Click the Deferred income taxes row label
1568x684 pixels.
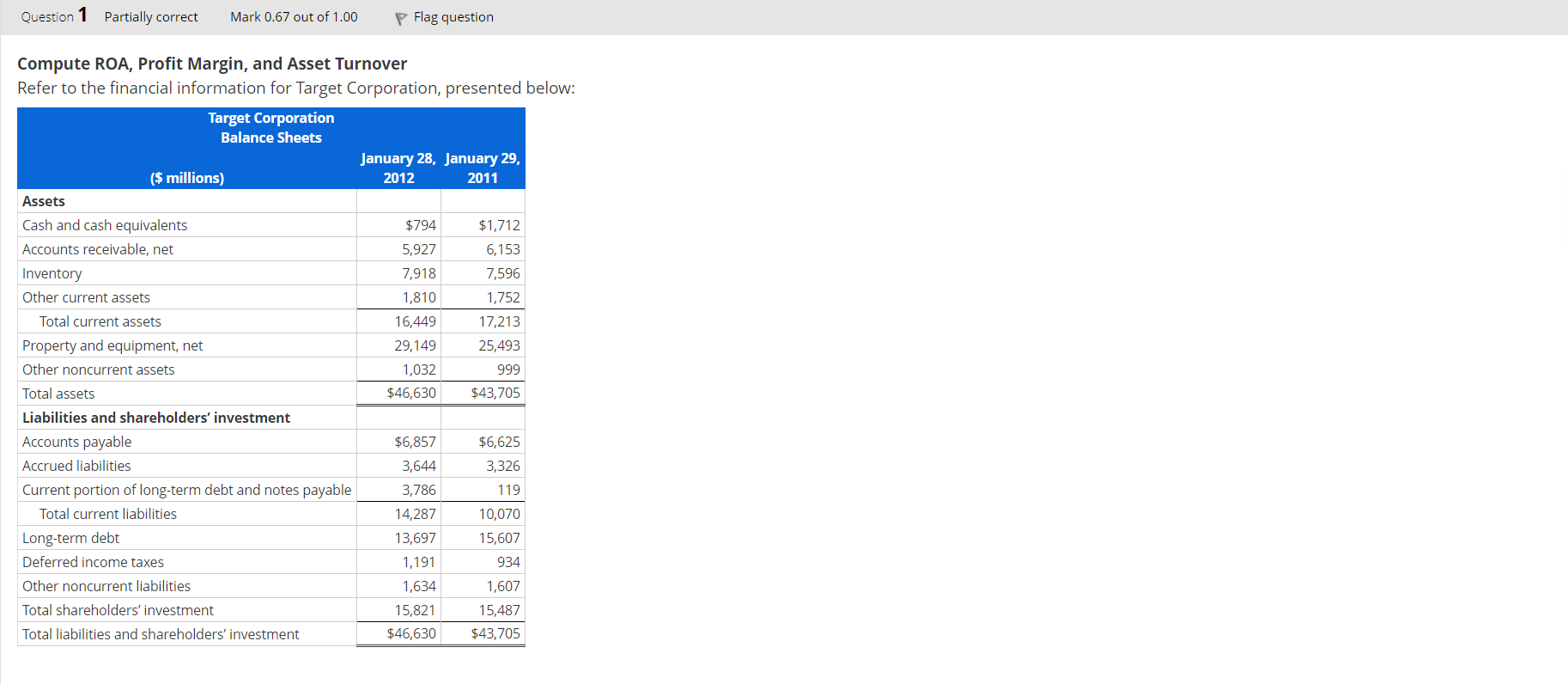[93, 562]
